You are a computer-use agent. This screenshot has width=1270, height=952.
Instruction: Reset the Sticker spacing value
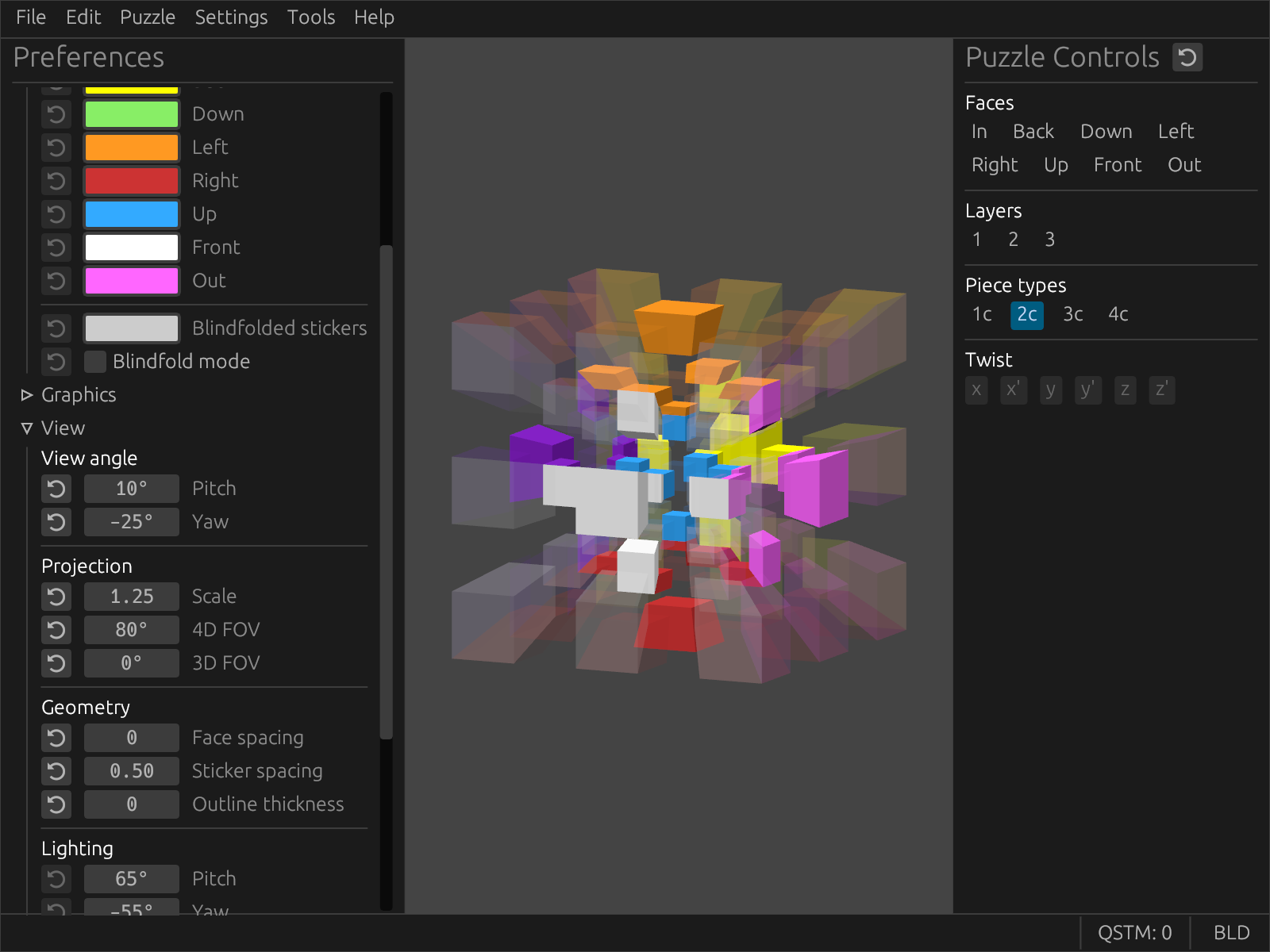56,771
